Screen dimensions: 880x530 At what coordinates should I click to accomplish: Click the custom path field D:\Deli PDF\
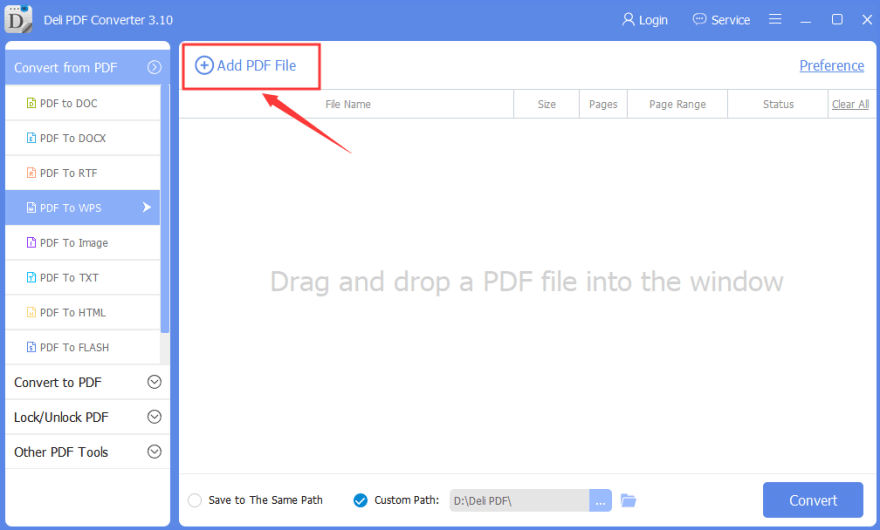tap(519, 500)
